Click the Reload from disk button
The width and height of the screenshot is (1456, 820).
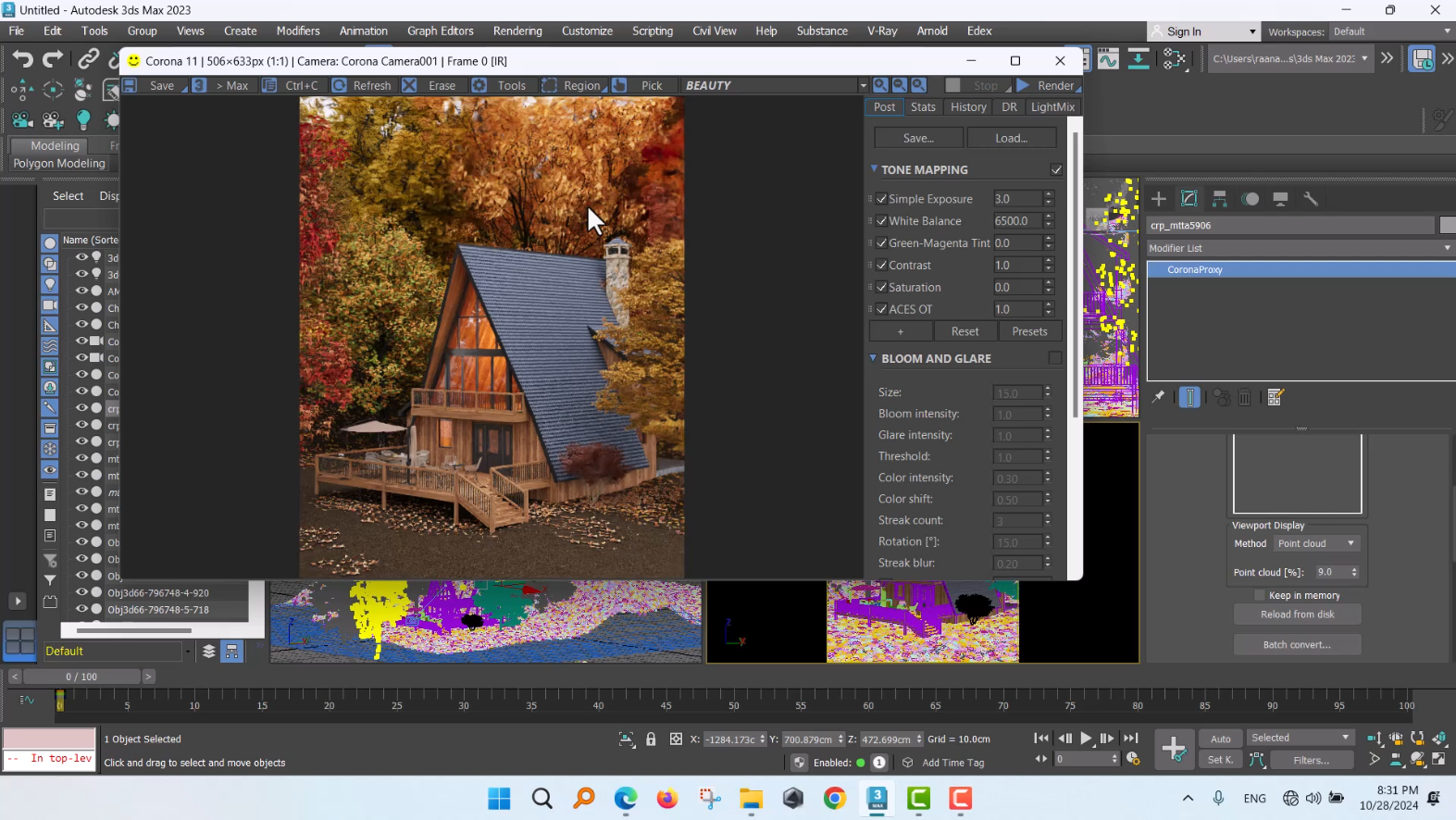(1297, 615)
